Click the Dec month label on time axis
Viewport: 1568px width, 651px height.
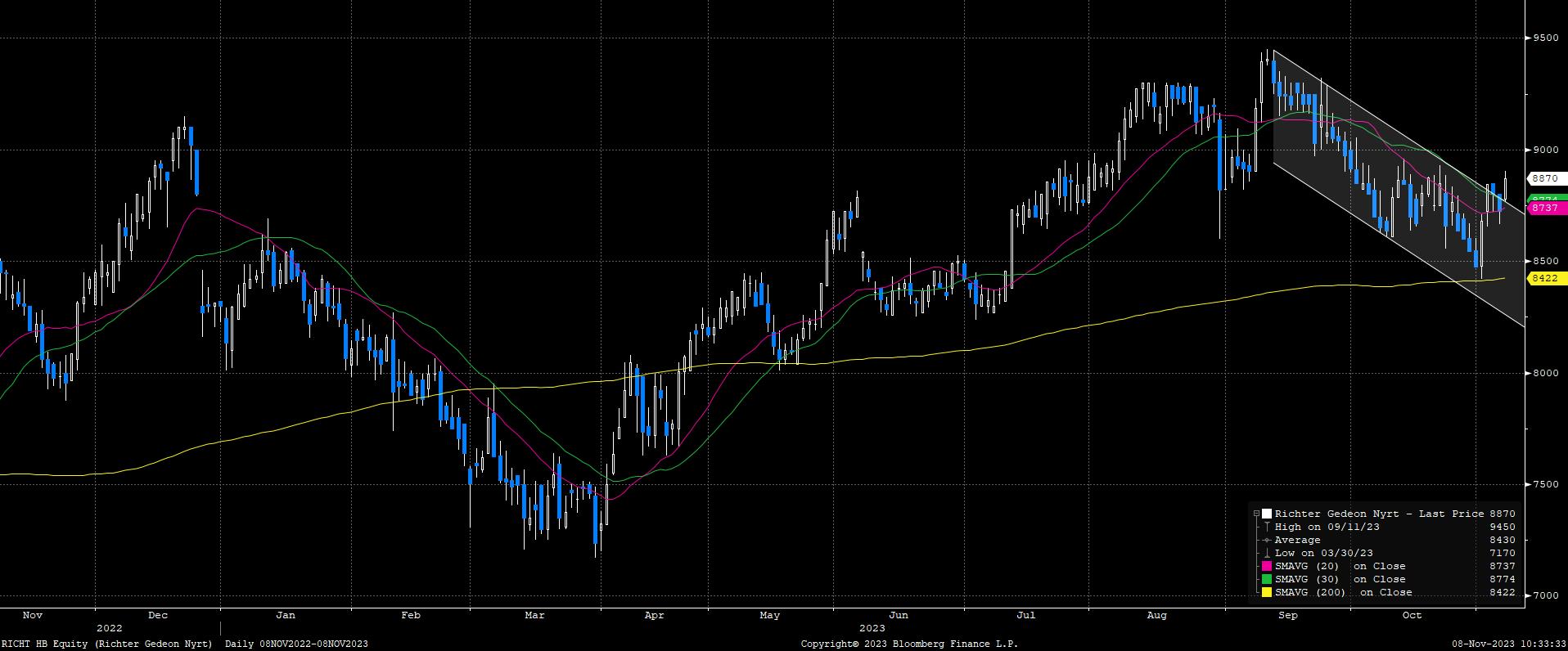158,615
